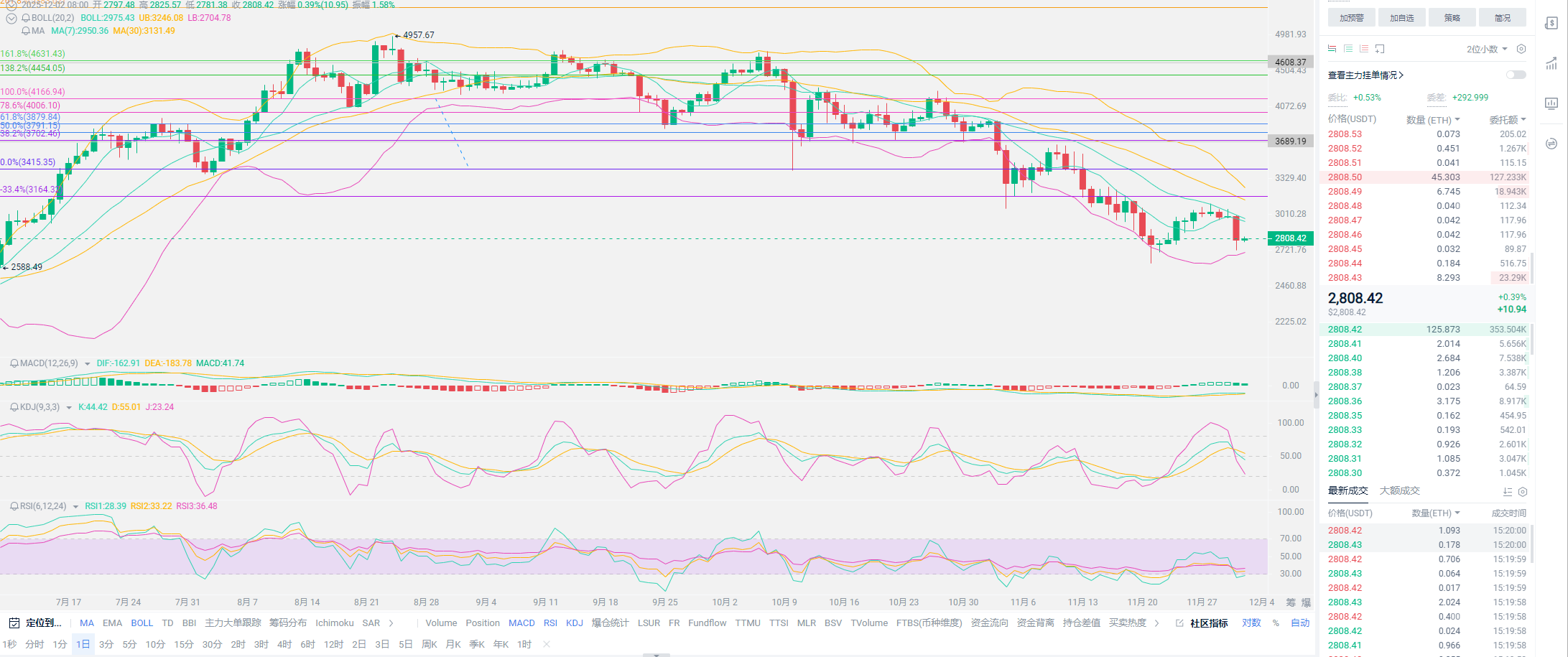The image size is (1568, 657).
Task: Open the rising bar chart sidebar icon
Action: 1551,64
